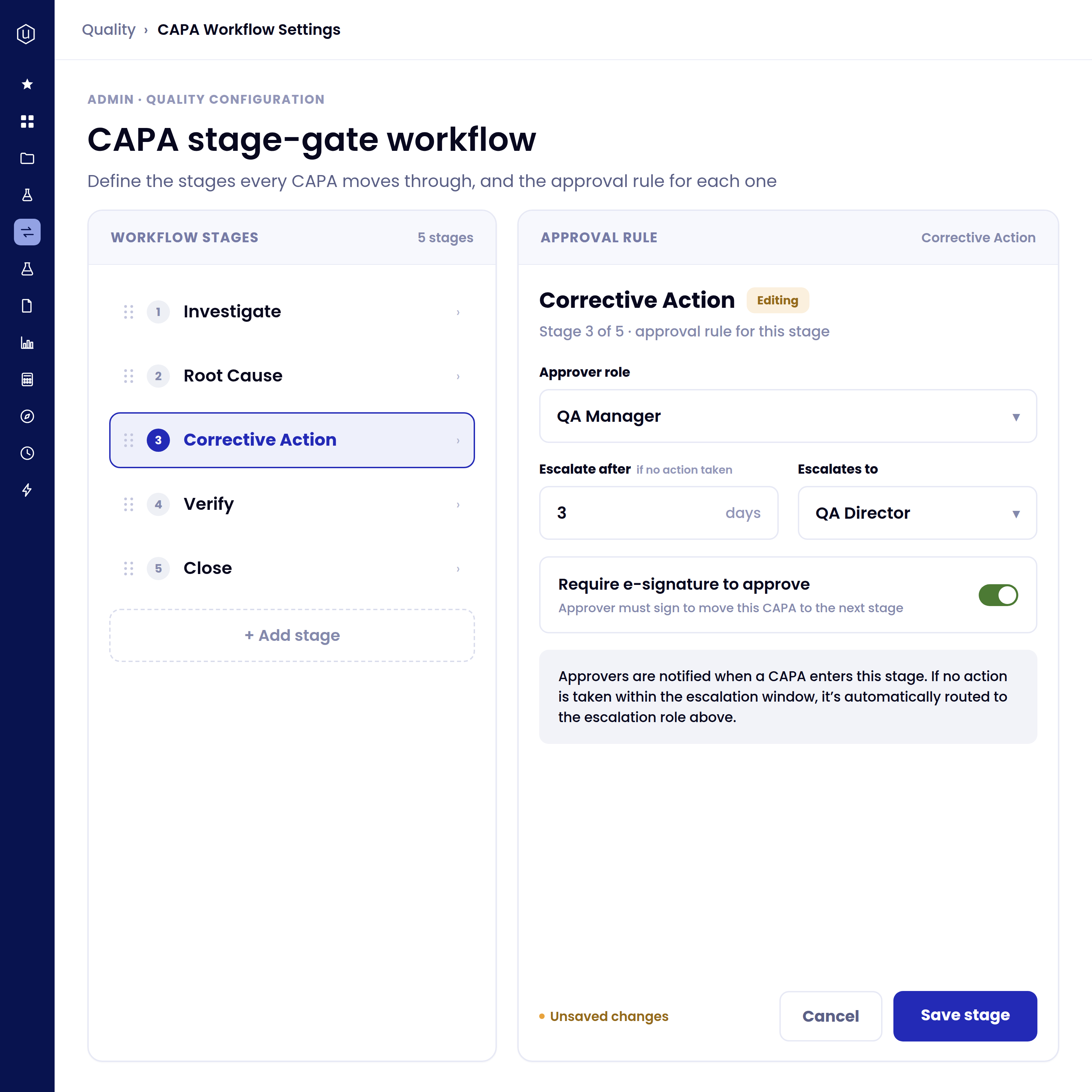
Task: Click Corrective Action label in Approval Rule header
Action: 978,238
